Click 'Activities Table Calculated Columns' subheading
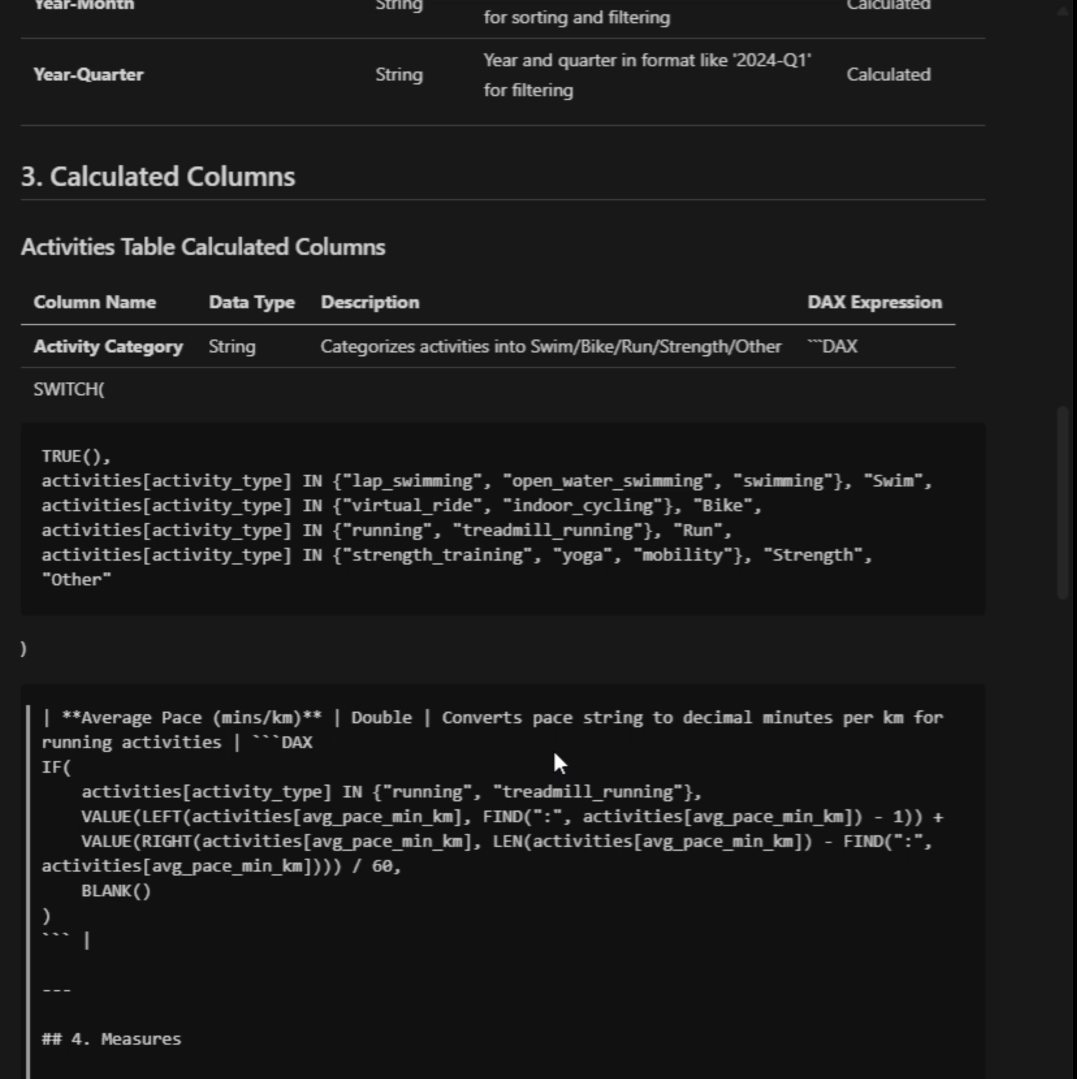Screen dimensions: 1077x1079 tap(203, 247)
